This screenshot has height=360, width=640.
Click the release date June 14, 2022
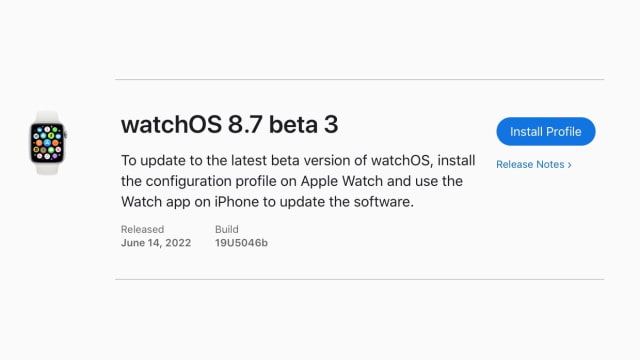tap(156, 243)
